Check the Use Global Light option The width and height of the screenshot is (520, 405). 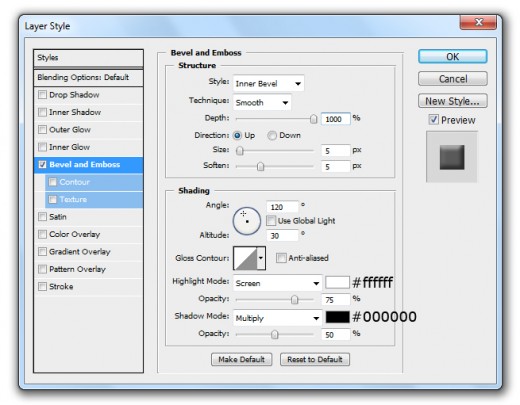tap(271, 220)
